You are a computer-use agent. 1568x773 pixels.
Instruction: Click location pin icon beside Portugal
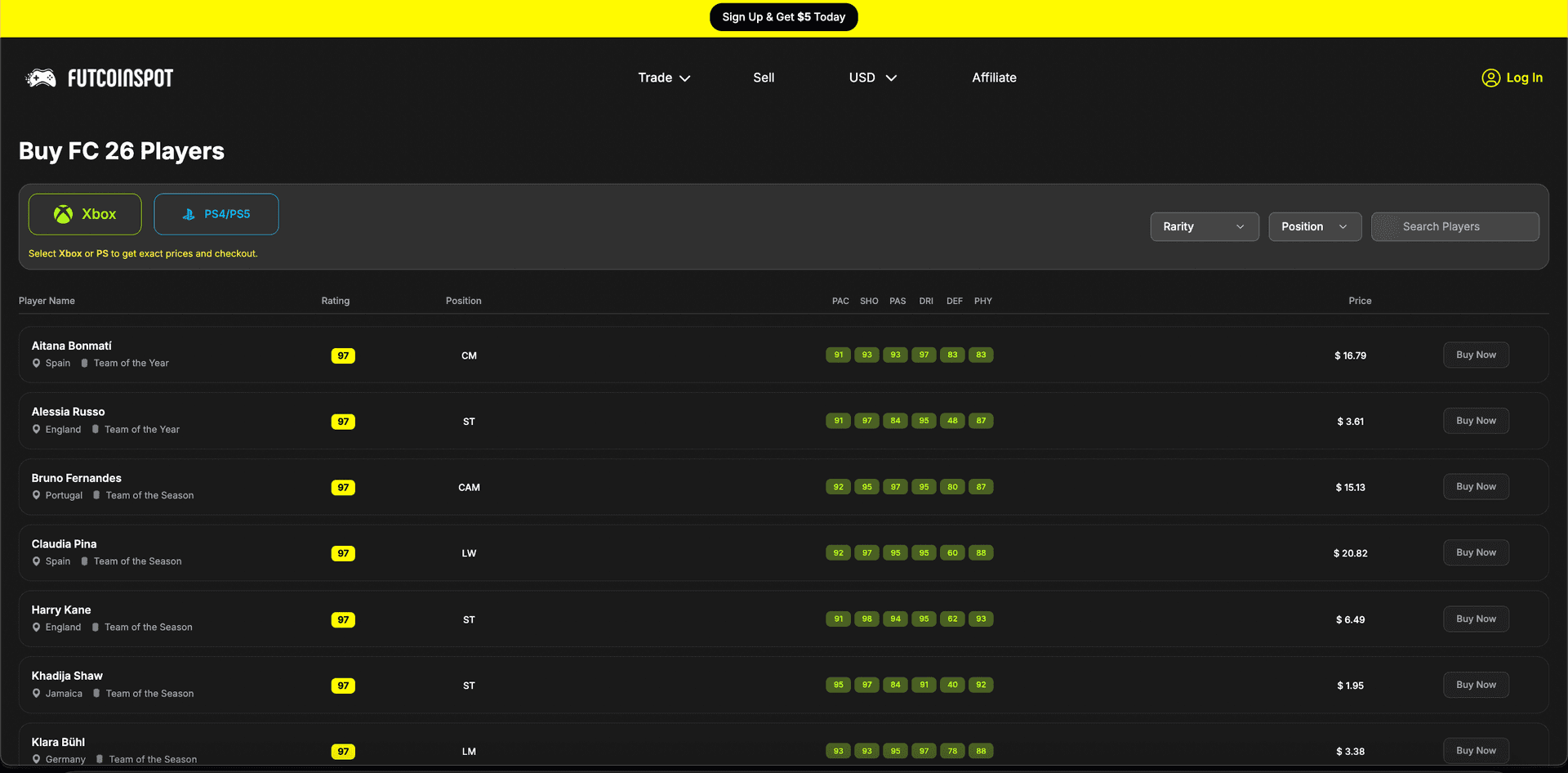point(36,495)
